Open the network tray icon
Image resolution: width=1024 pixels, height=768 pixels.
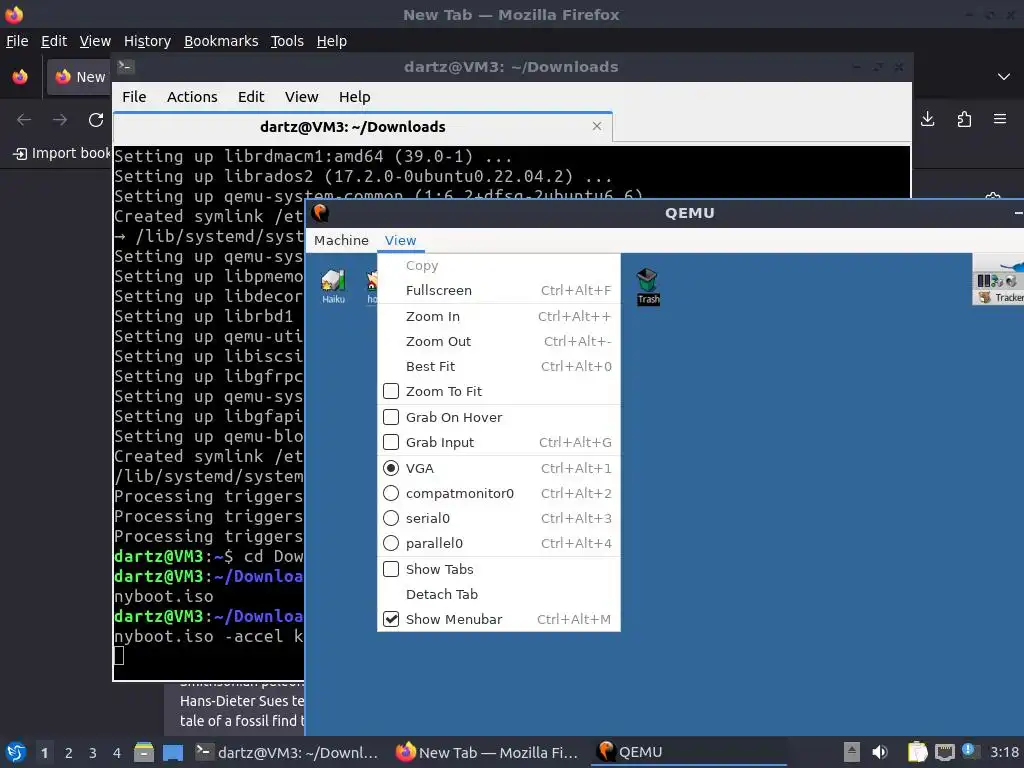coord(944,752)
